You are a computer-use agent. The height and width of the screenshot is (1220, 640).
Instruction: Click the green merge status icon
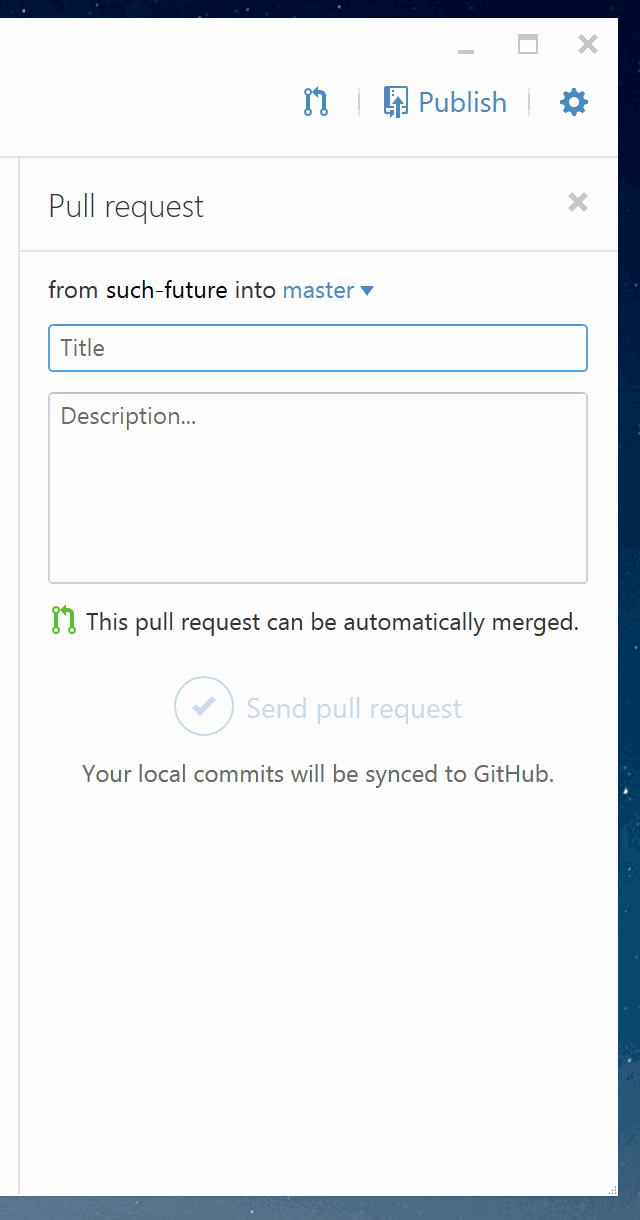click(x=63, y=621)
